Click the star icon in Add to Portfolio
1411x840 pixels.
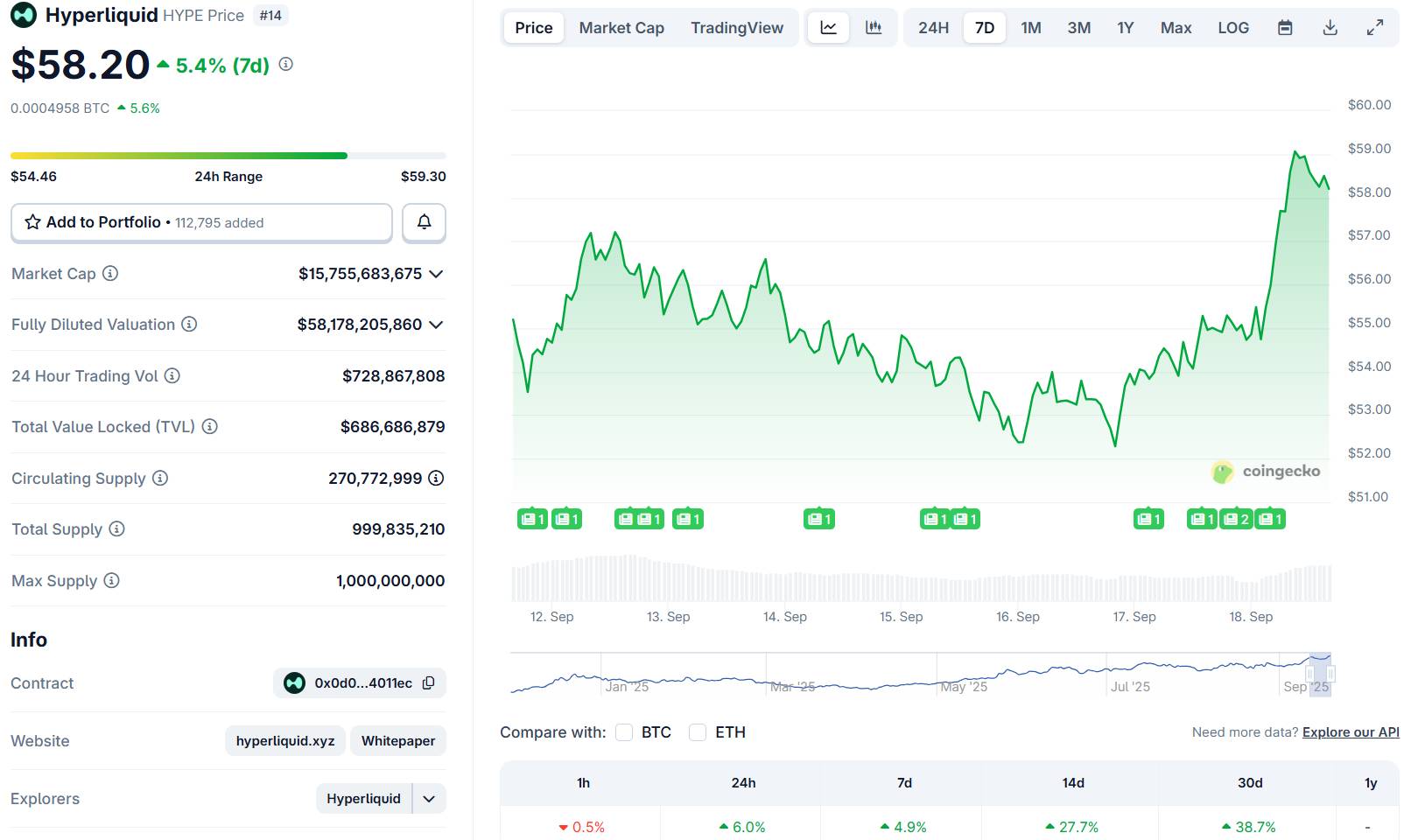point(32,222)
